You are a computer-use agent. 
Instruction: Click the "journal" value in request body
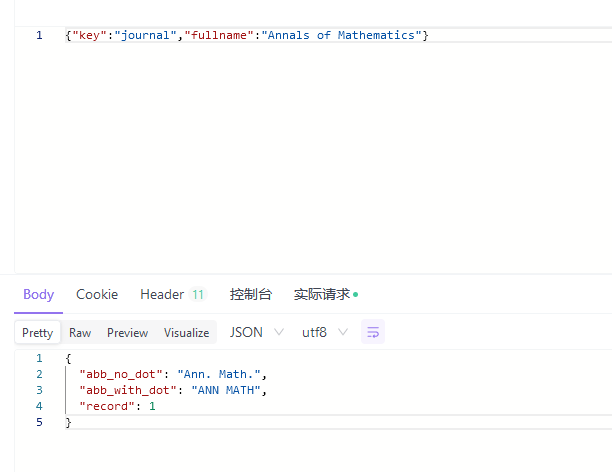(145, 35)
